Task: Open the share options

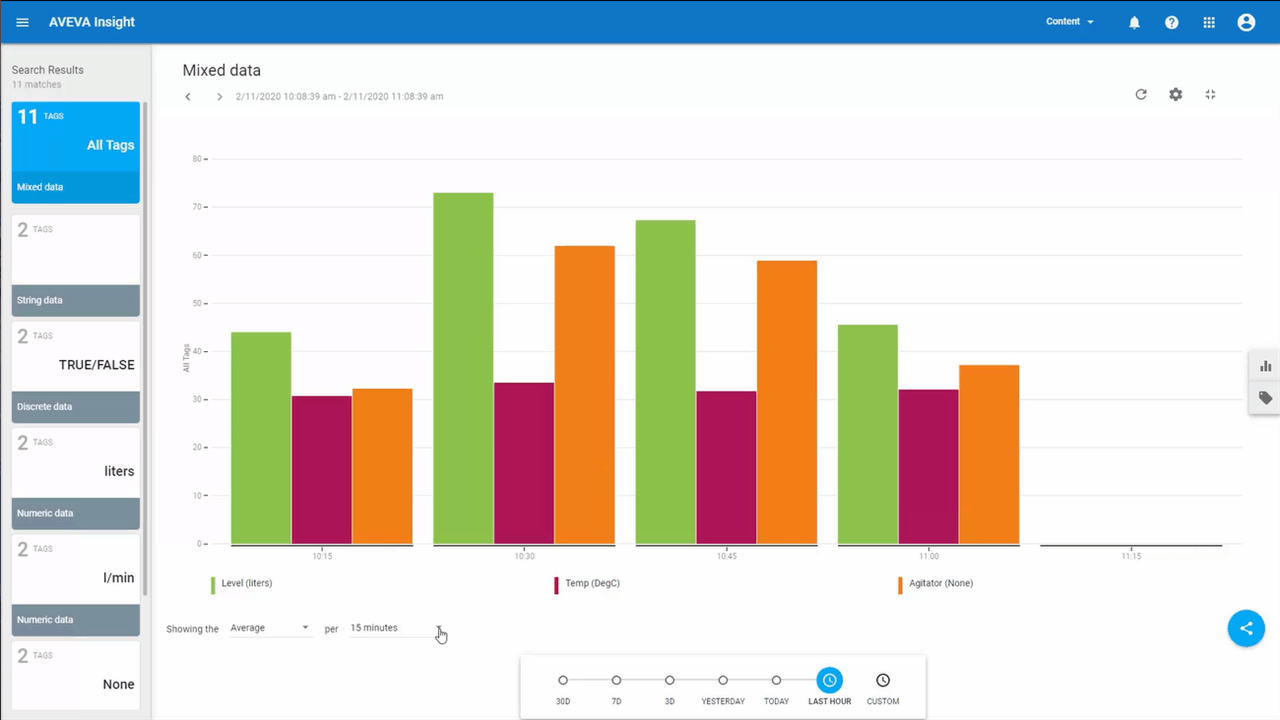Action: 1246,628
